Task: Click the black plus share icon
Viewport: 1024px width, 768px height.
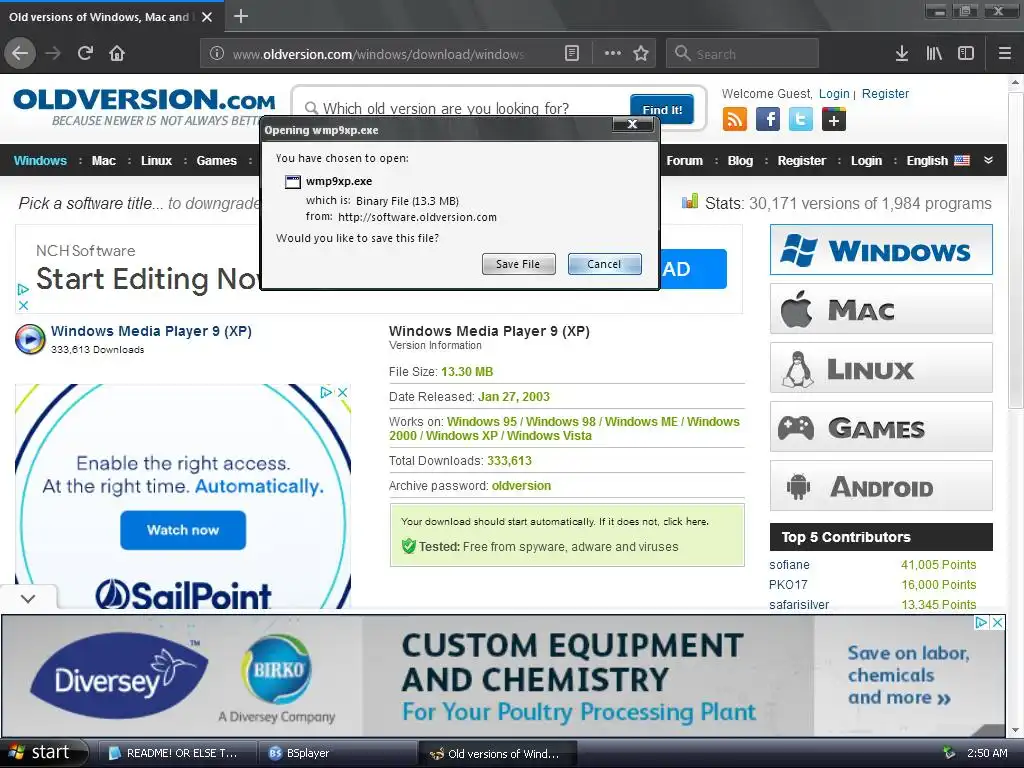Action: coord(834,120)
